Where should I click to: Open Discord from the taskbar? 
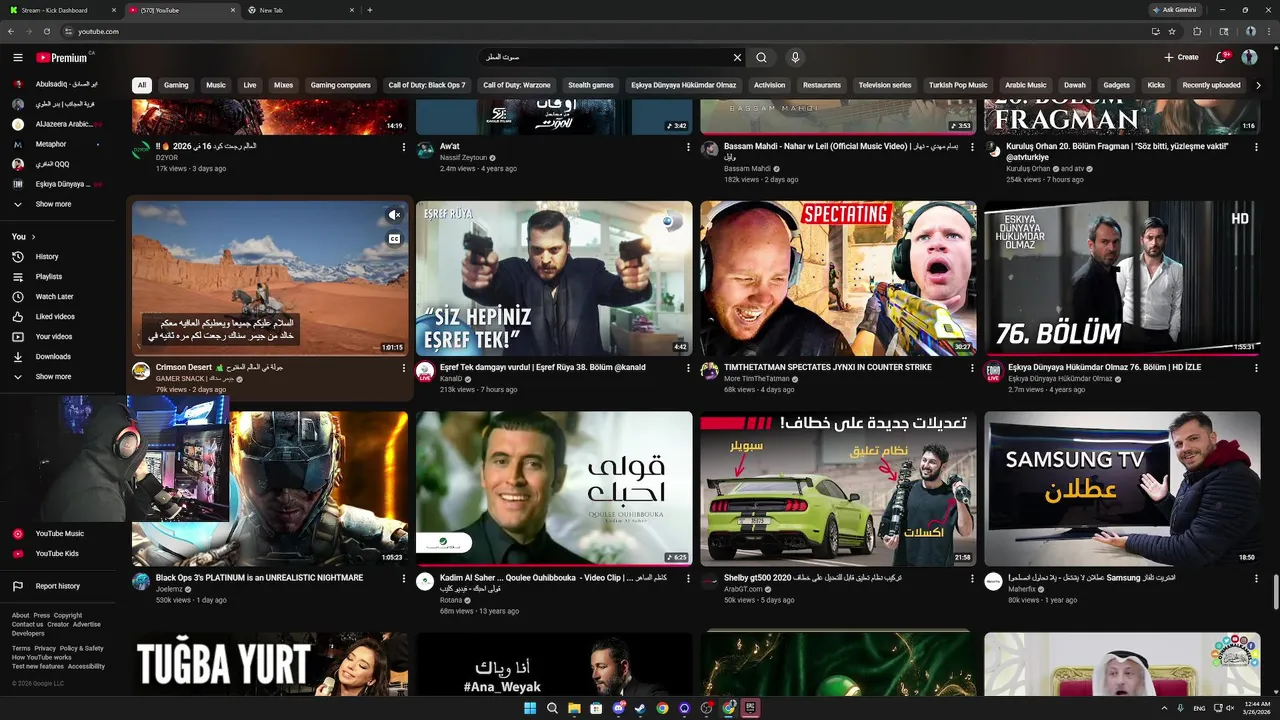[618, 708]
